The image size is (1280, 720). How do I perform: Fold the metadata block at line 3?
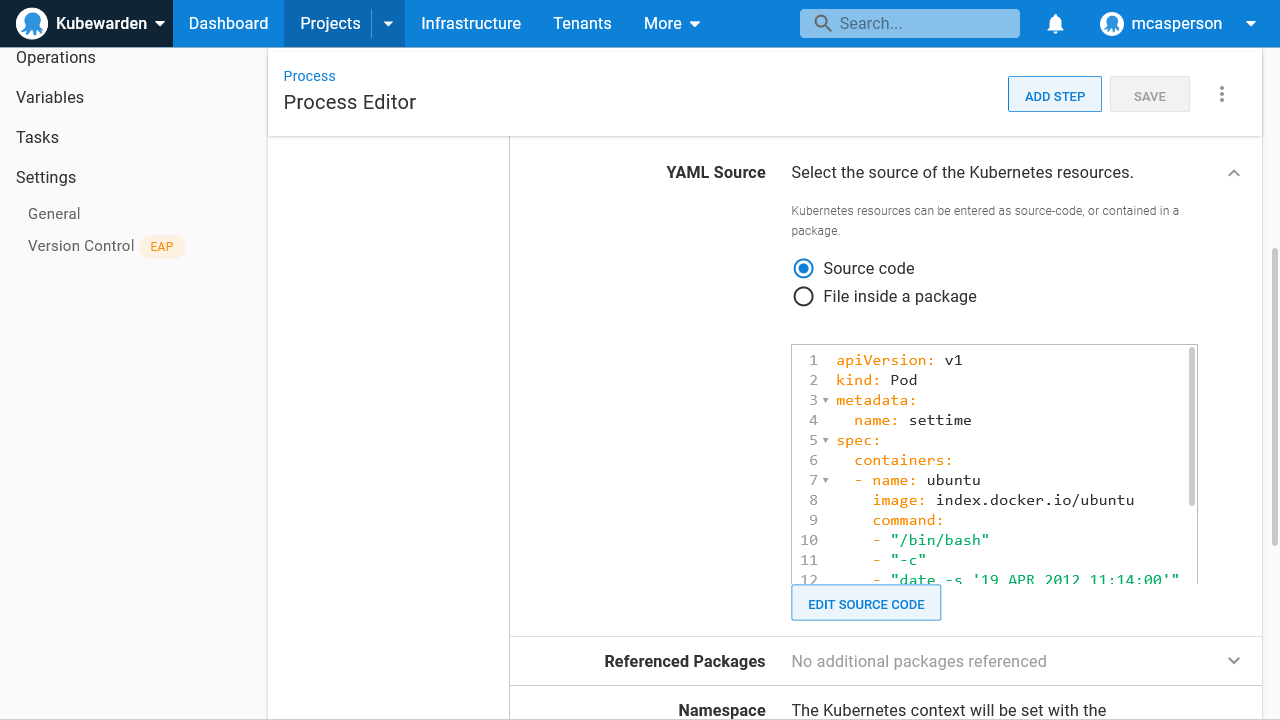(x=826, y=400)
